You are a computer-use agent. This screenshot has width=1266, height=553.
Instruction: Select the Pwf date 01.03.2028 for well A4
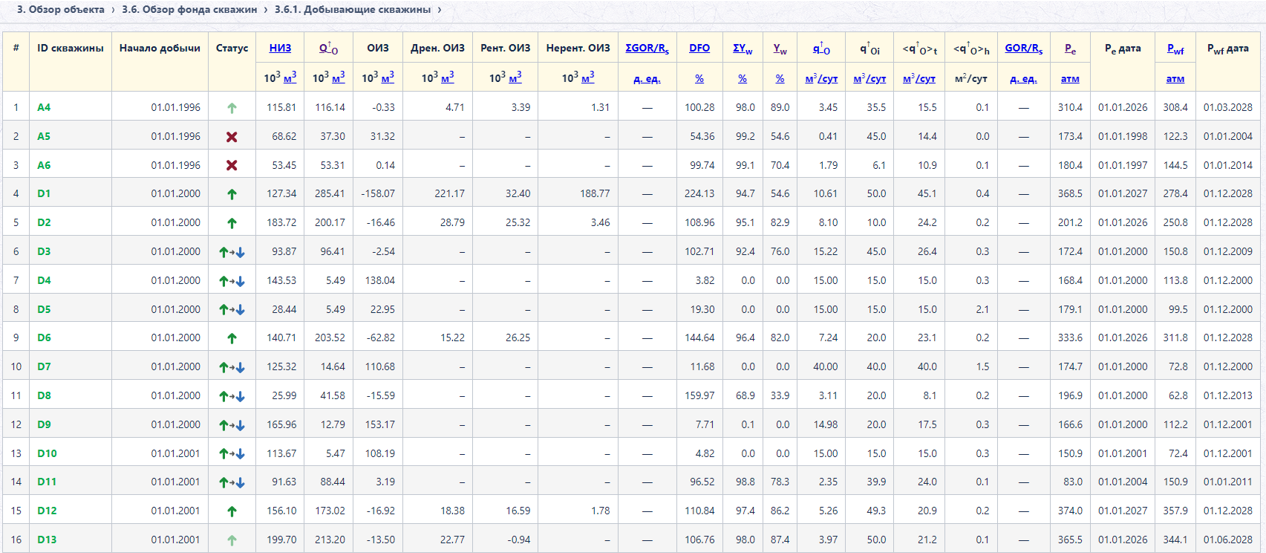1228,107
